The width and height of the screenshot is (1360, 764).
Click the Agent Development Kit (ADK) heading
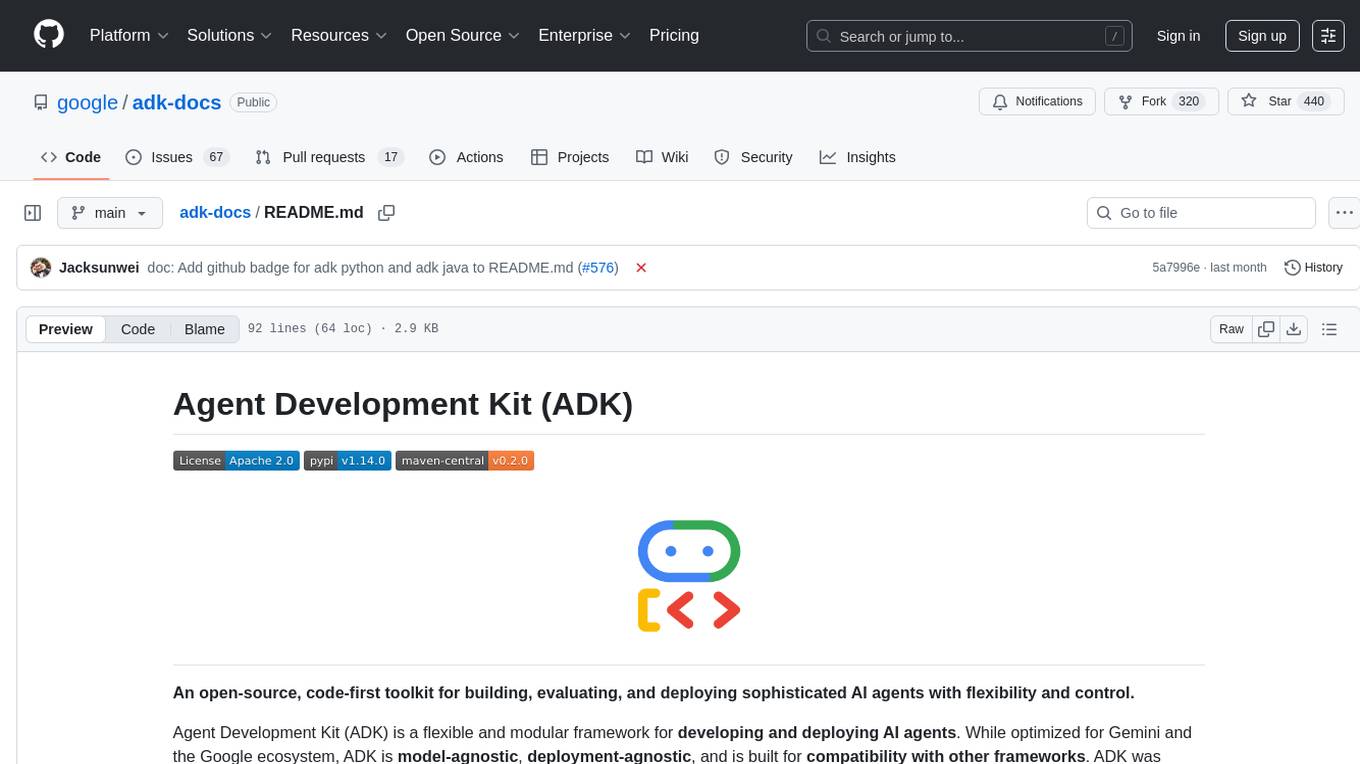tap(403, 404)
